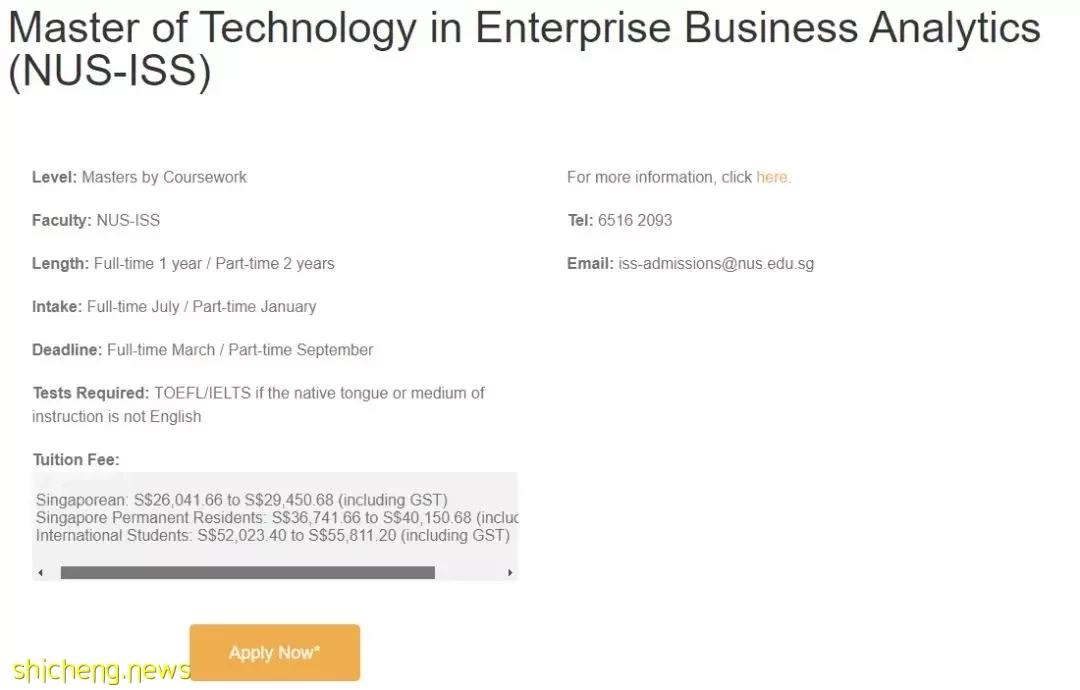The image size is (1080, 690).
Task: Click the Tuition Fee label
Action: (x=76, y=460)
